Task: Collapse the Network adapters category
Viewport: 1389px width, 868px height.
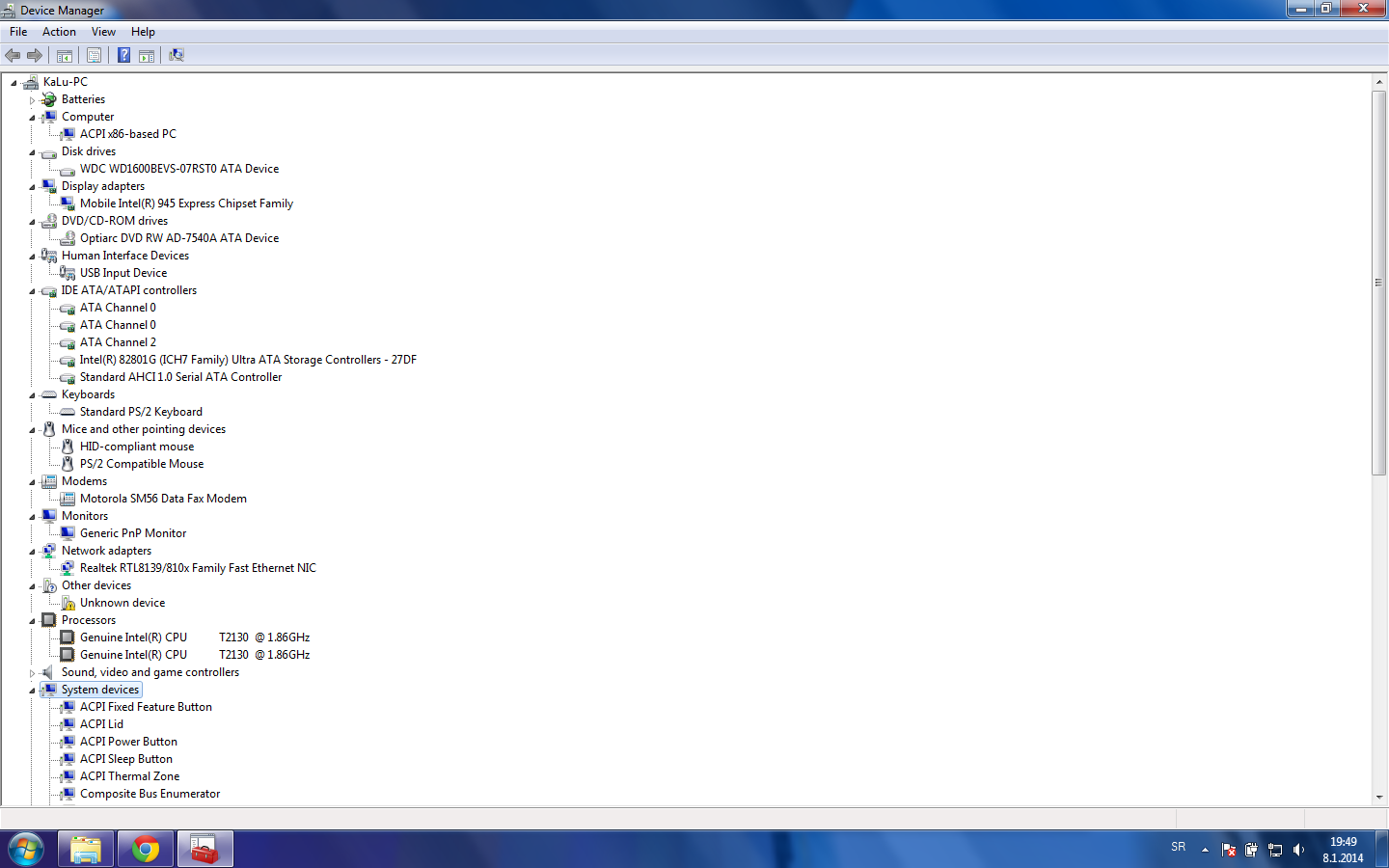Action: tap(32, 552)
